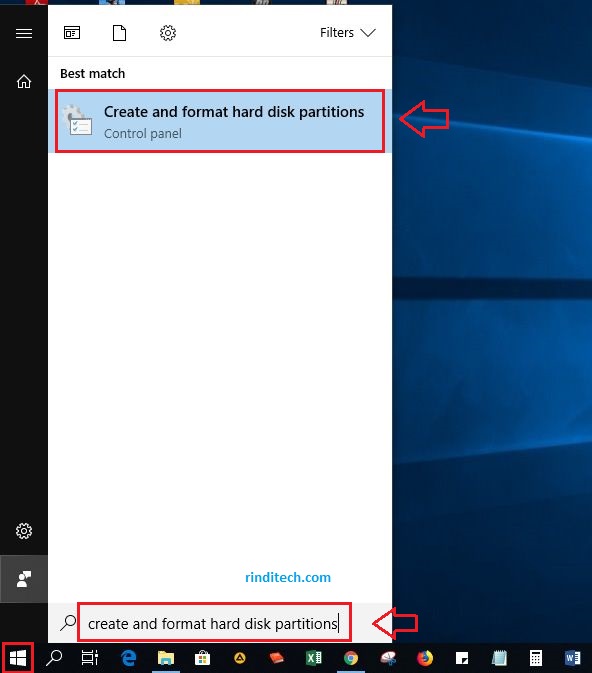Screen dimensions: 592x673
Task: Open the hamburger menu in search panel
Action: click(x=24, y=33)
